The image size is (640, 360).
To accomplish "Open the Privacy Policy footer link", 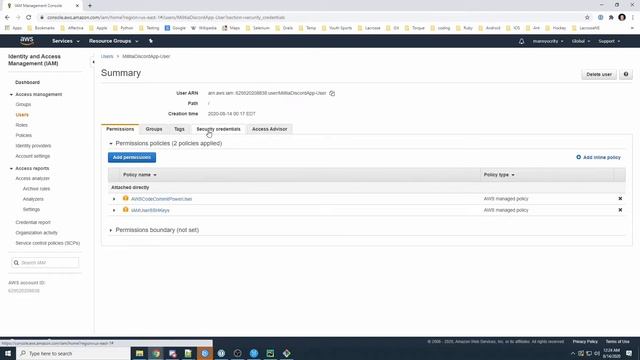I will click(x=585, y=342).
